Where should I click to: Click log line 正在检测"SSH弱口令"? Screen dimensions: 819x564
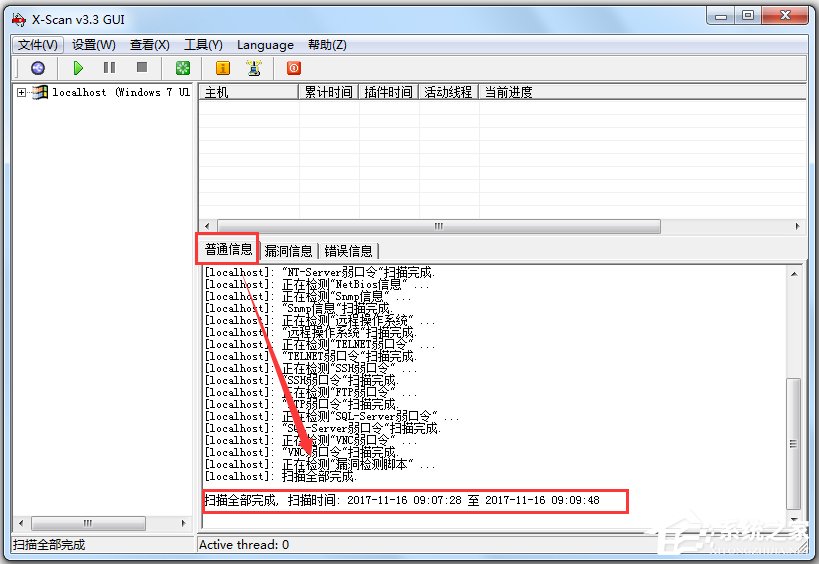coord(311,368)
